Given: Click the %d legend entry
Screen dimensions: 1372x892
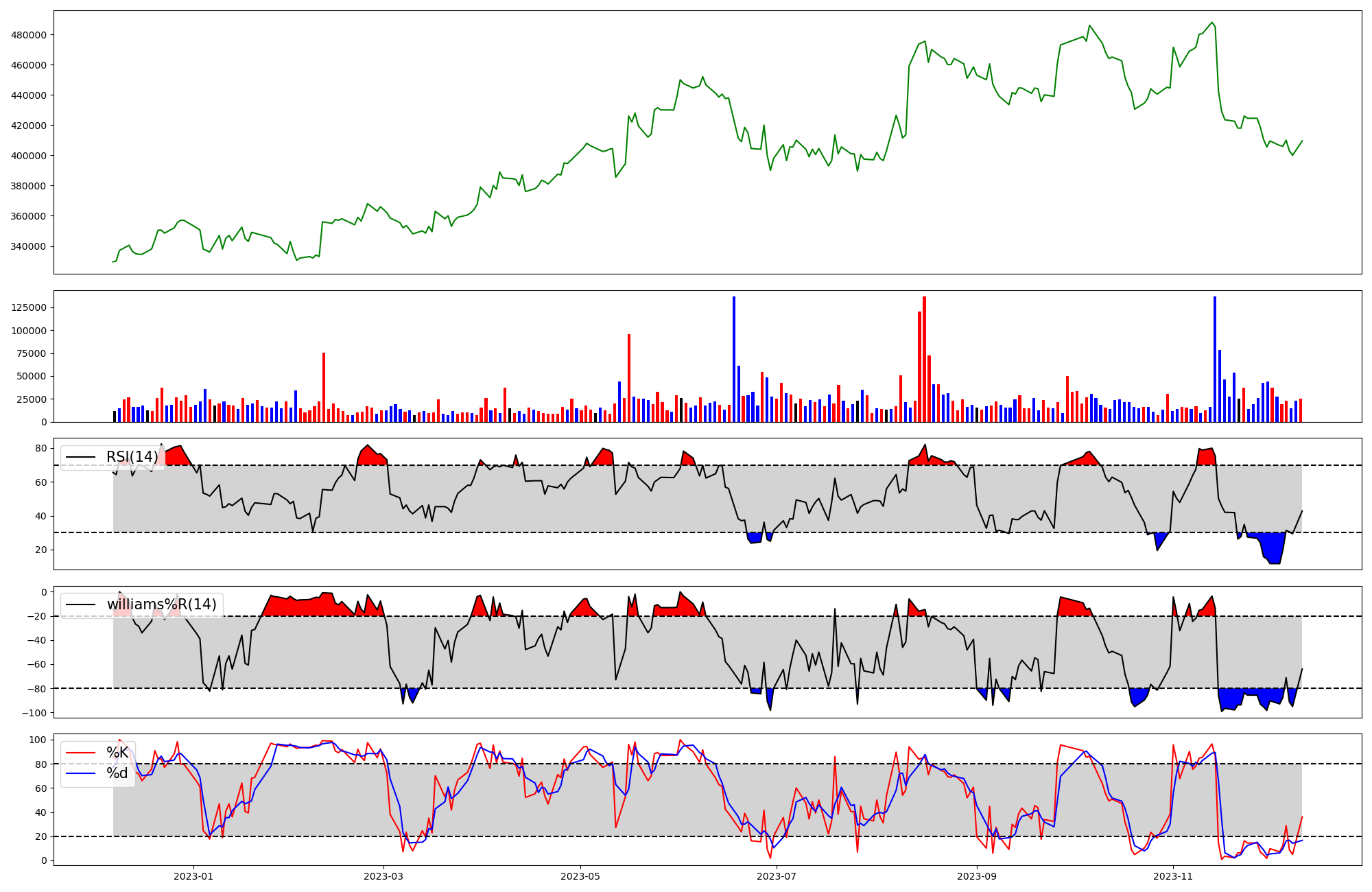Looking at the screenshot, I should 117,773.
